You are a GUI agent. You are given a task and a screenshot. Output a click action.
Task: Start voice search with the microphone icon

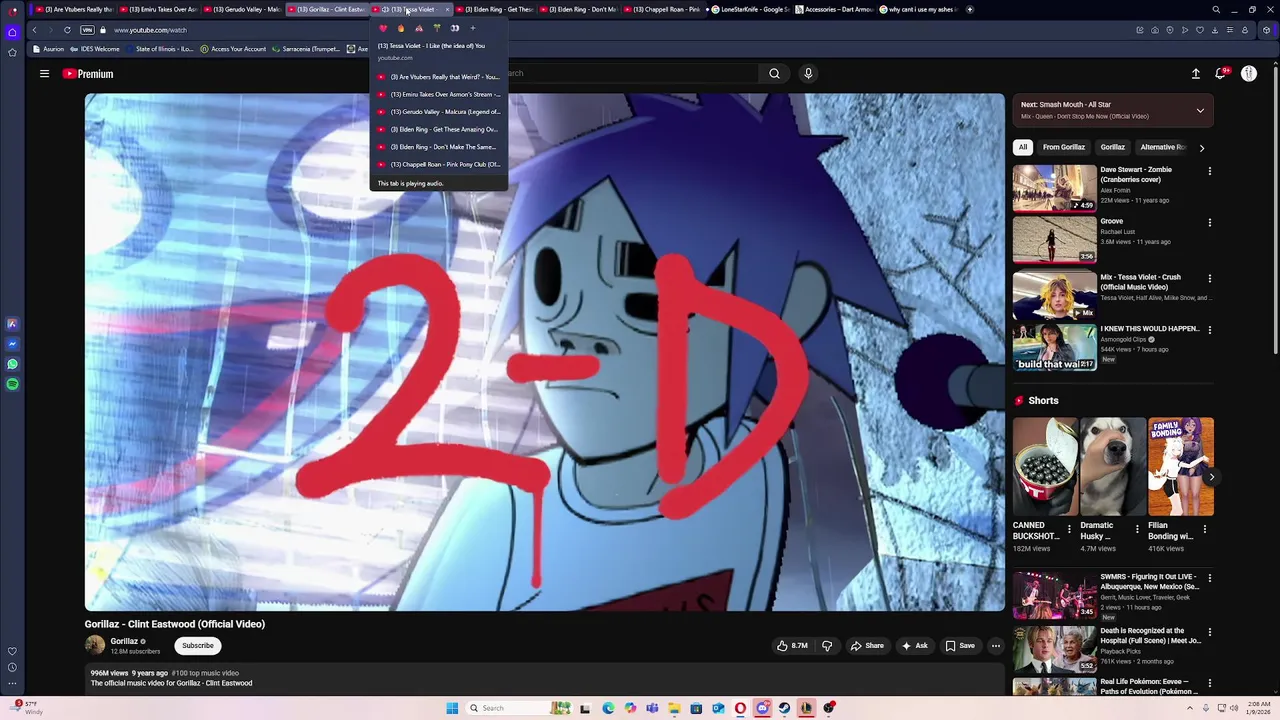(x=808, y=73)
